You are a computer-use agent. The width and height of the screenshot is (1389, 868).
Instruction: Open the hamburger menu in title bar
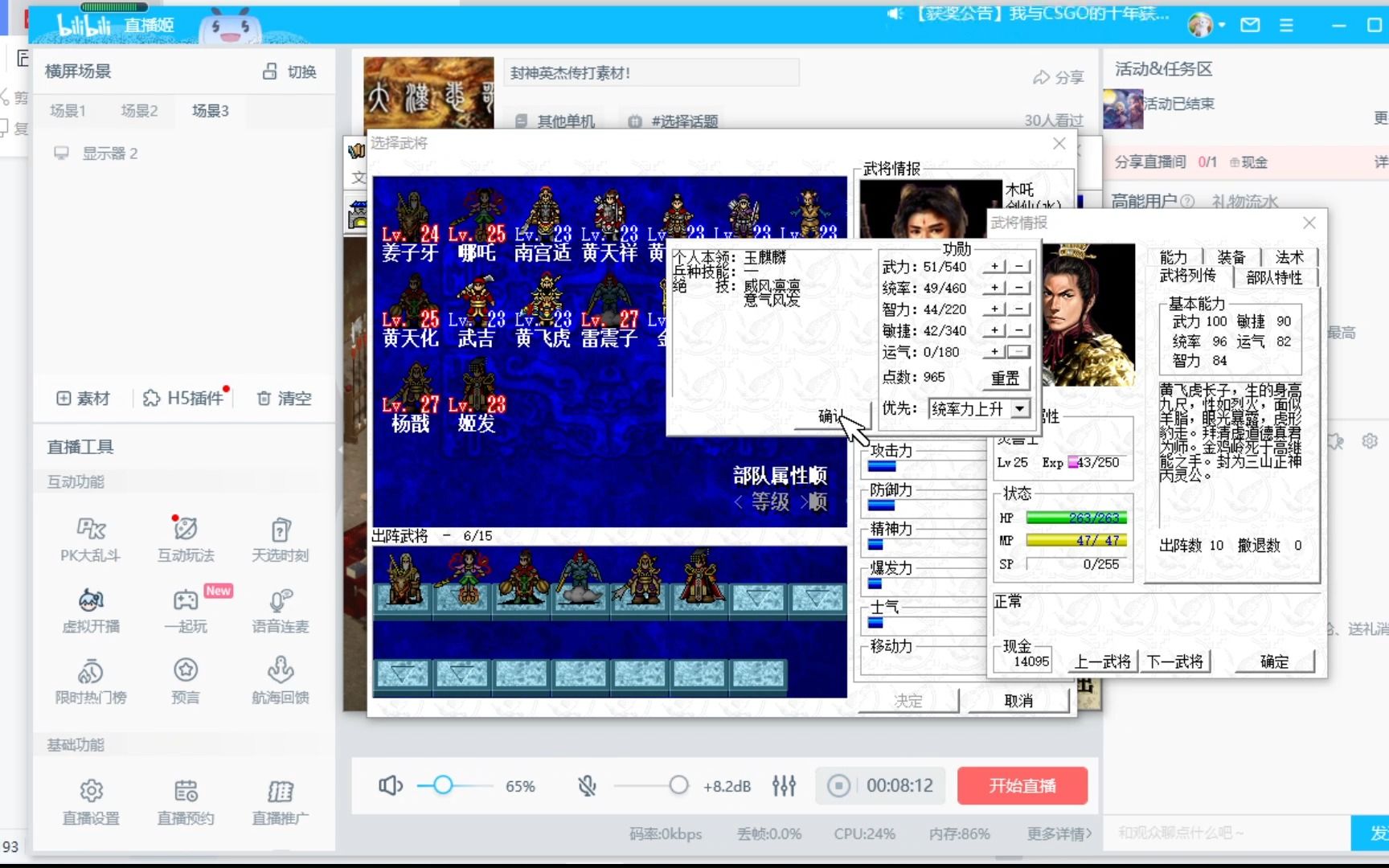(x=1286, y=25)
